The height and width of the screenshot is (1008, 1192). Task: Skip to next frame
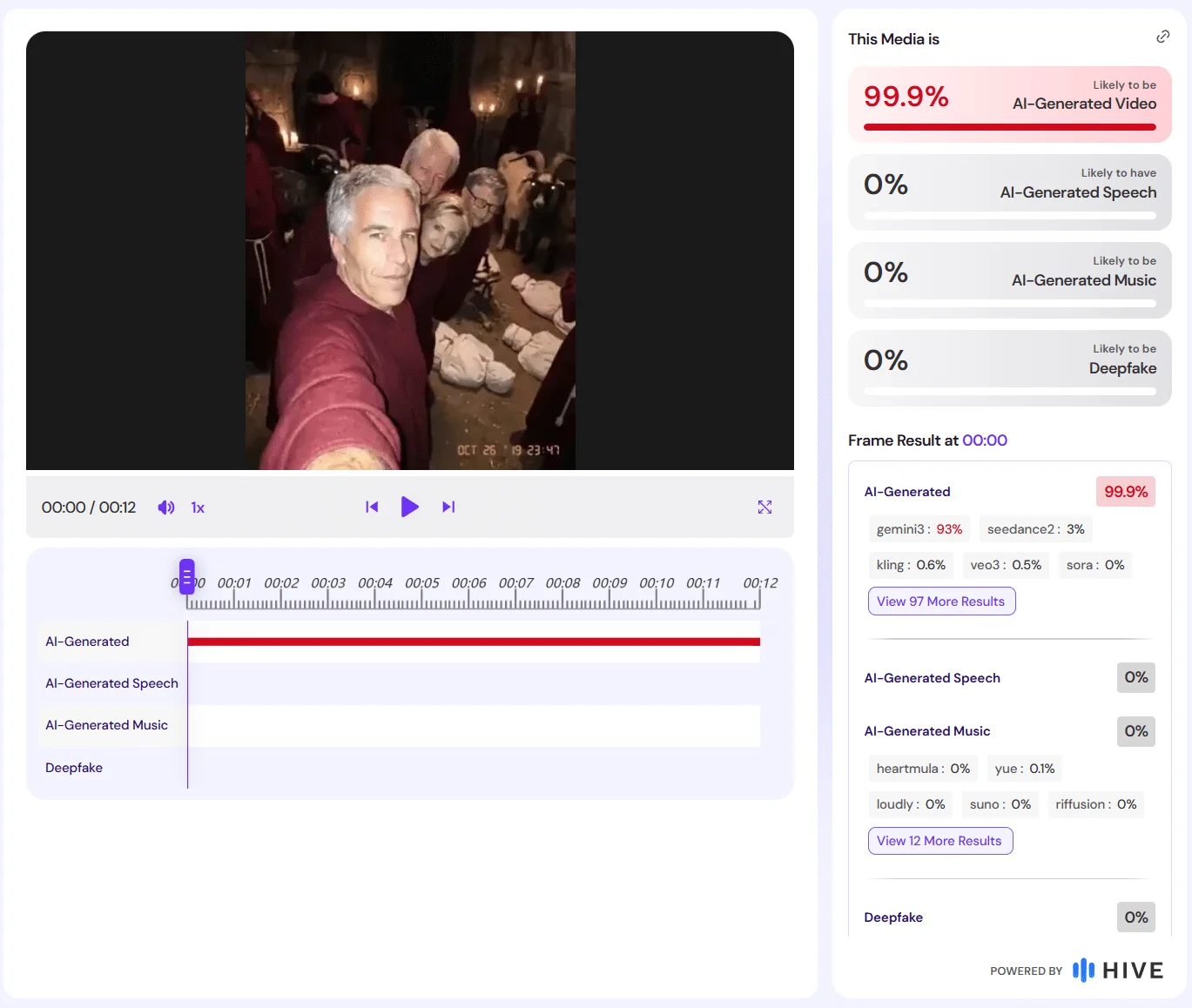coord(448,507)
